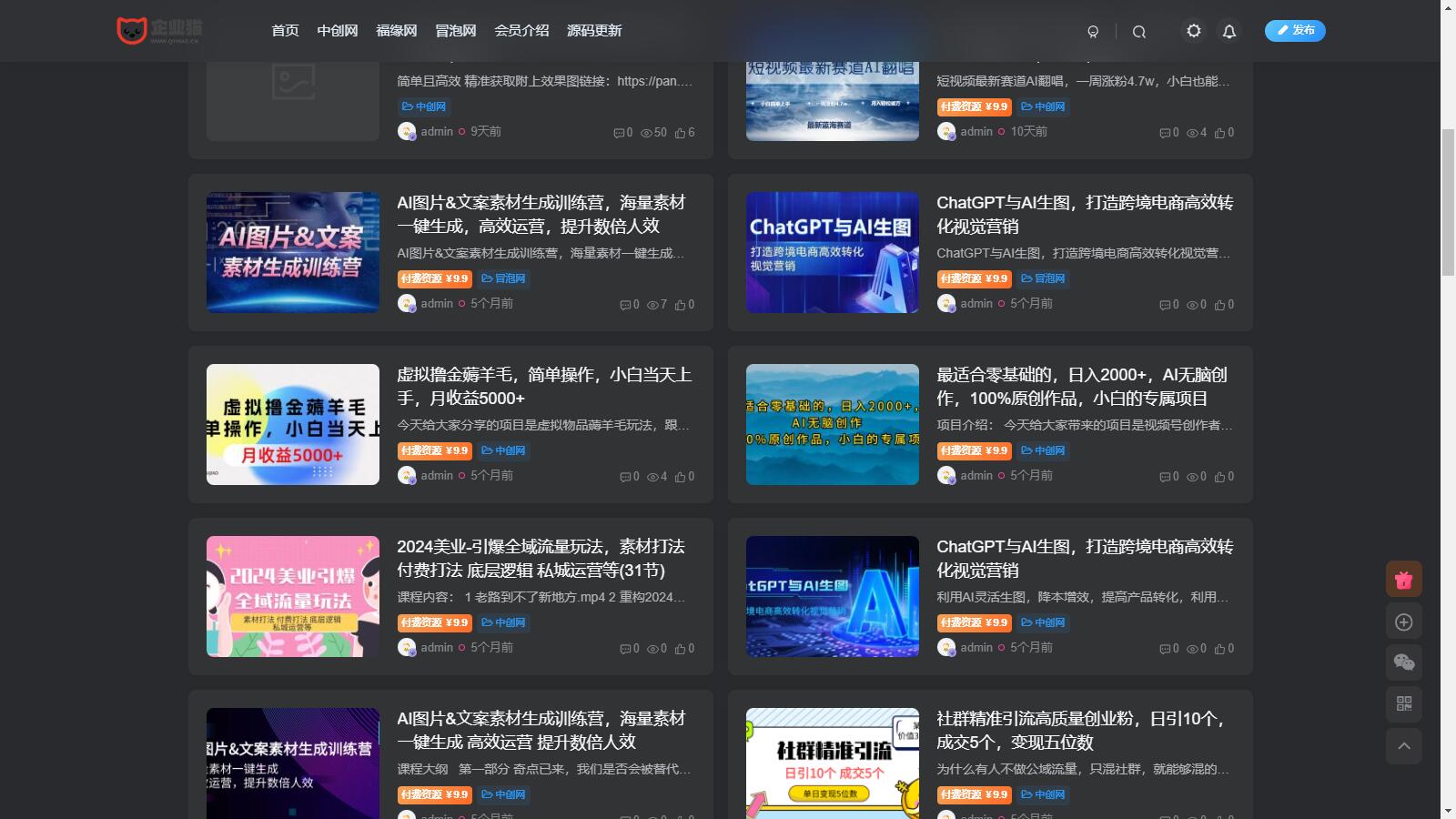Image resolution: width=1456 pixels, height=819 pixels.
Task: Click page vertical scrollbar thumb
Action: [1448, 201]
